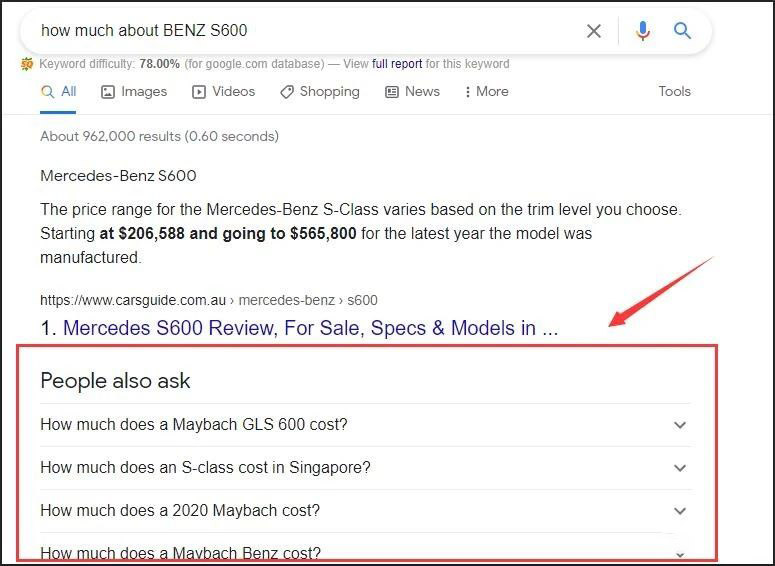The height and width of the screenshot is (566, 775).
Task: Expand the Maybach GLS 600 cost question
Action: pos(194,425)
